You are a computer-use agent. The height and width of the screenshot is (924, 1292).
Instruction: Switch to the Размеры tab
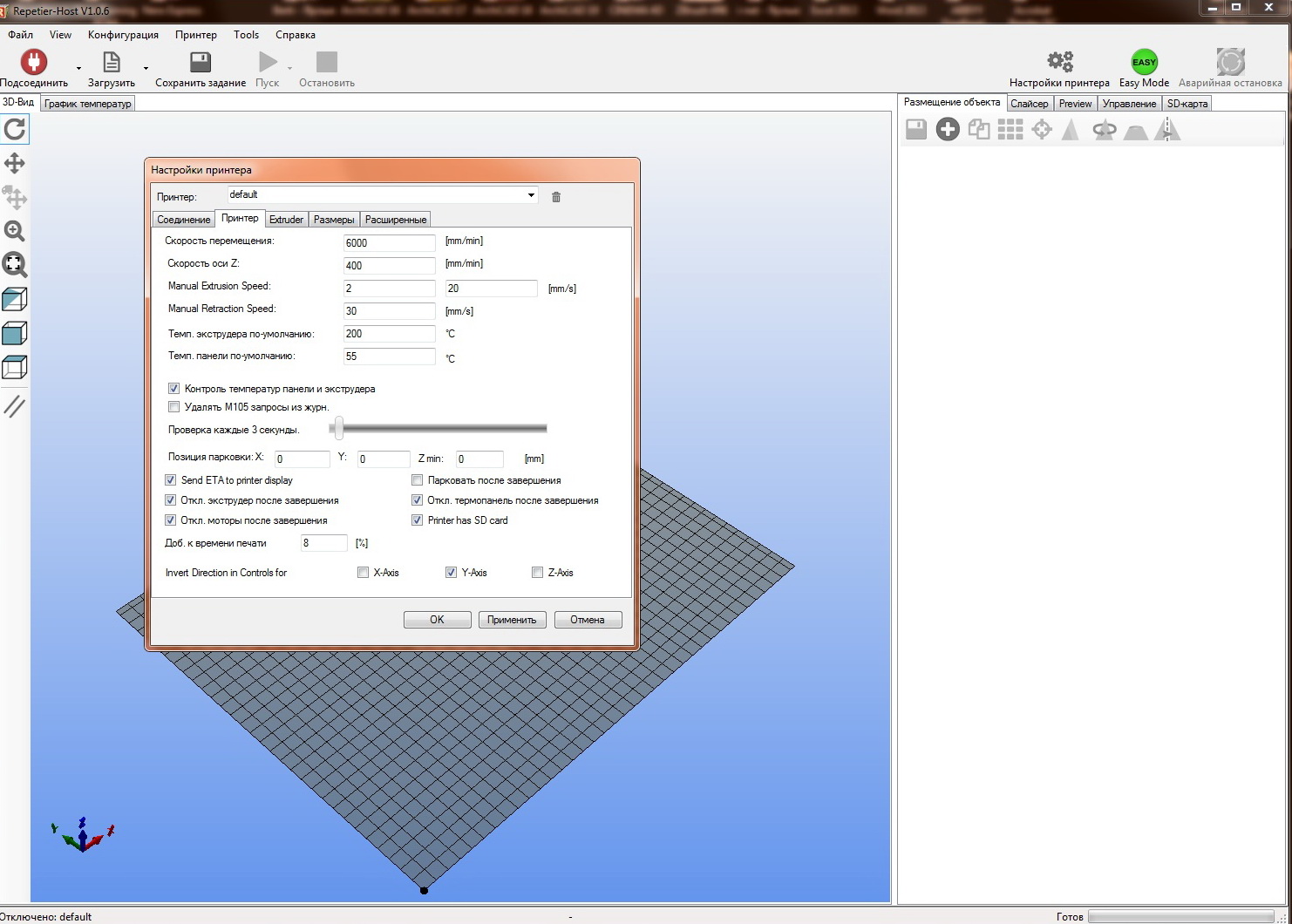[x=334, y=220]
